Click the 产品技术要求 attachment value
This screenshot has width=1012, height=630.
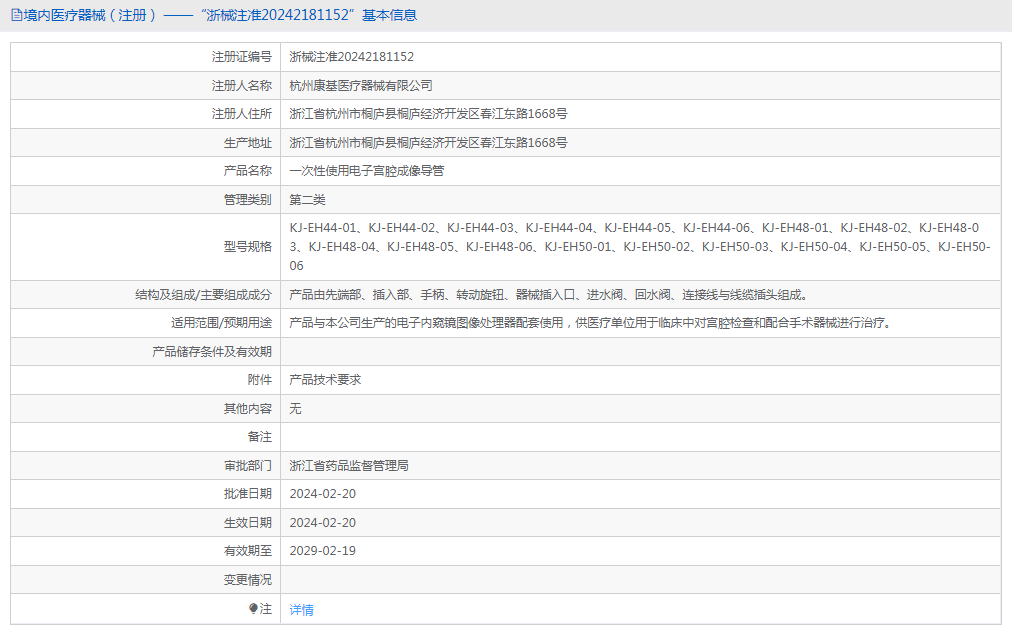[x=325, y=380]
